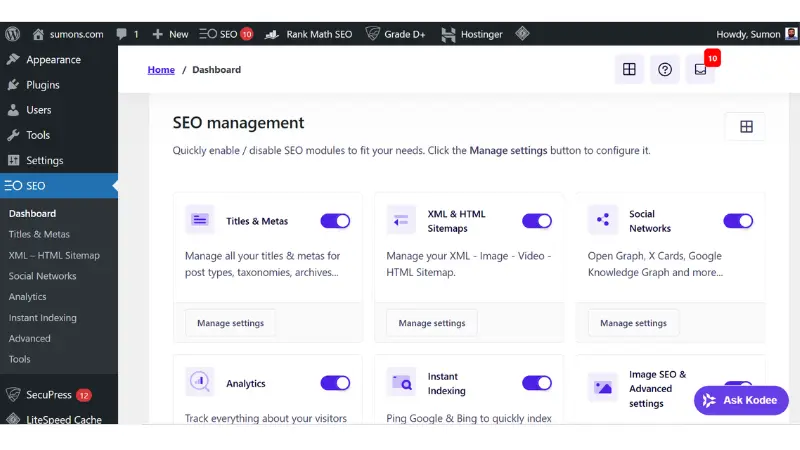Image resolution: width=800 pixels, height=450 pixels.
Task: Toggle the Instant Indexing switch
Action: coord(537,383)
